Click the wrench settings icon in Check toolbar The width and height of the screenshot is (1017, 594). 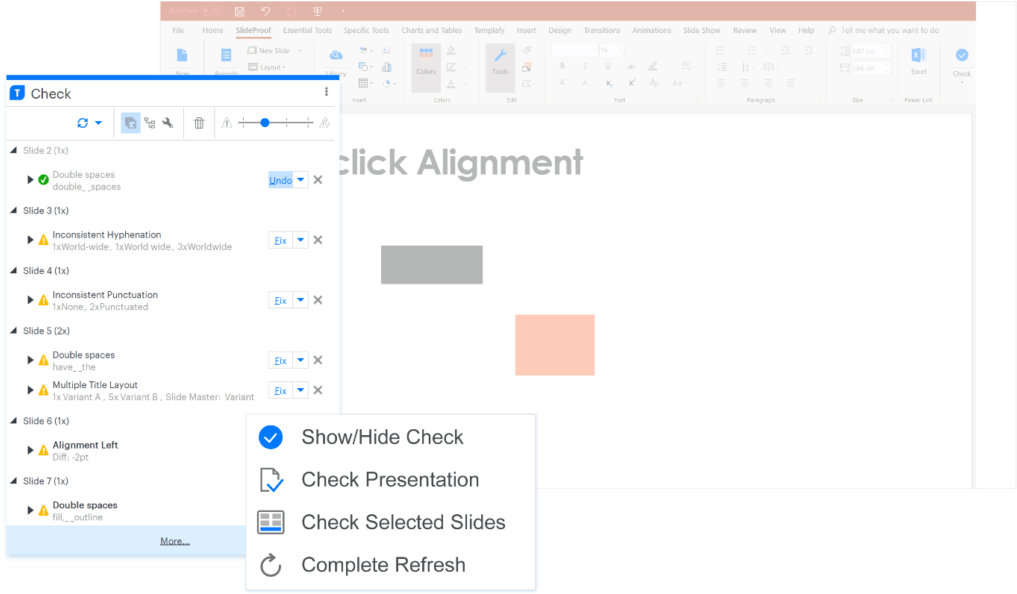[x=168, y=123]
